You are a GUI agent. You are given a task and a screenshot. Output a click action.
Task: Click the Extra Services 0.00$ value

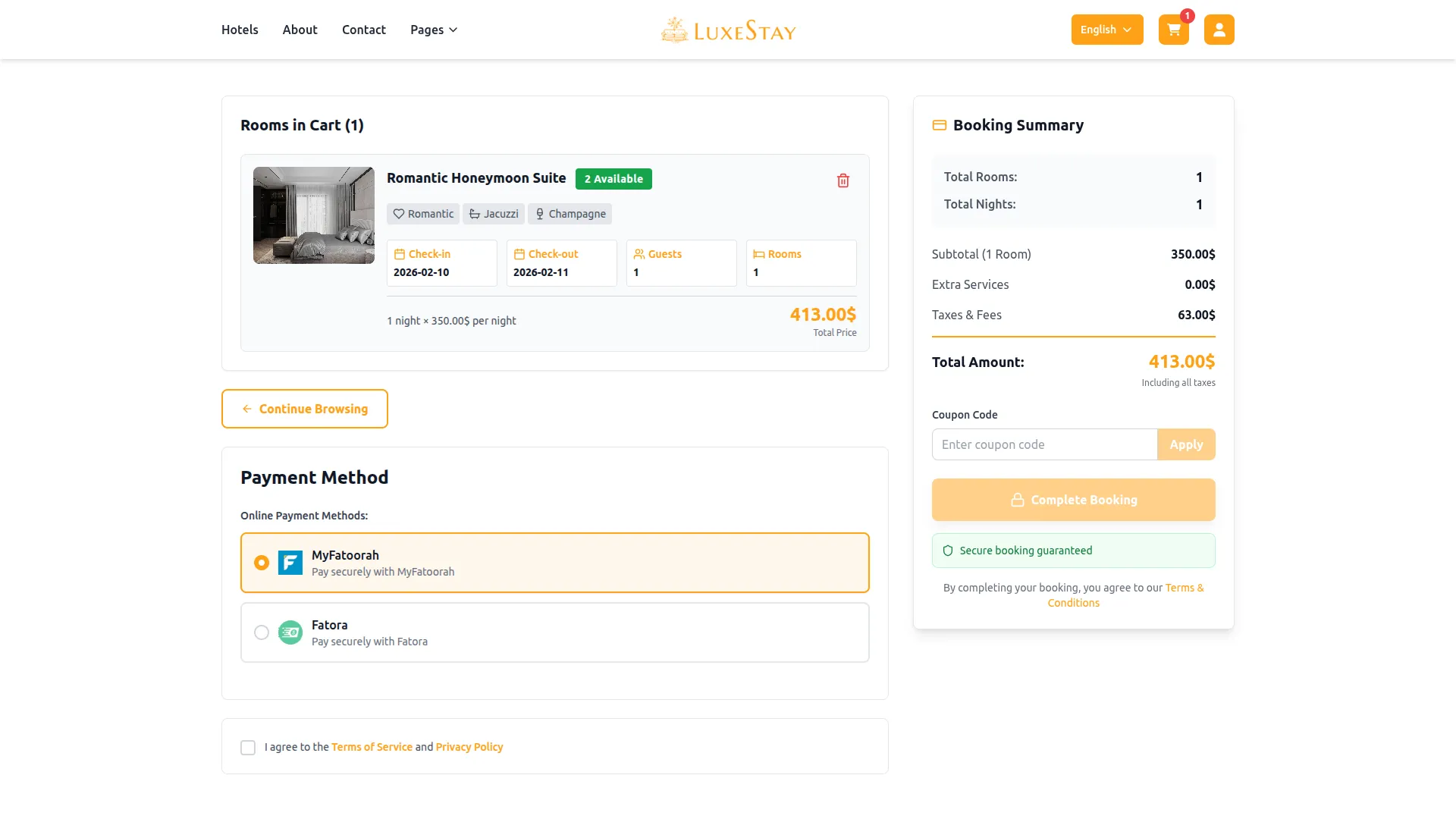[1200, 284]
